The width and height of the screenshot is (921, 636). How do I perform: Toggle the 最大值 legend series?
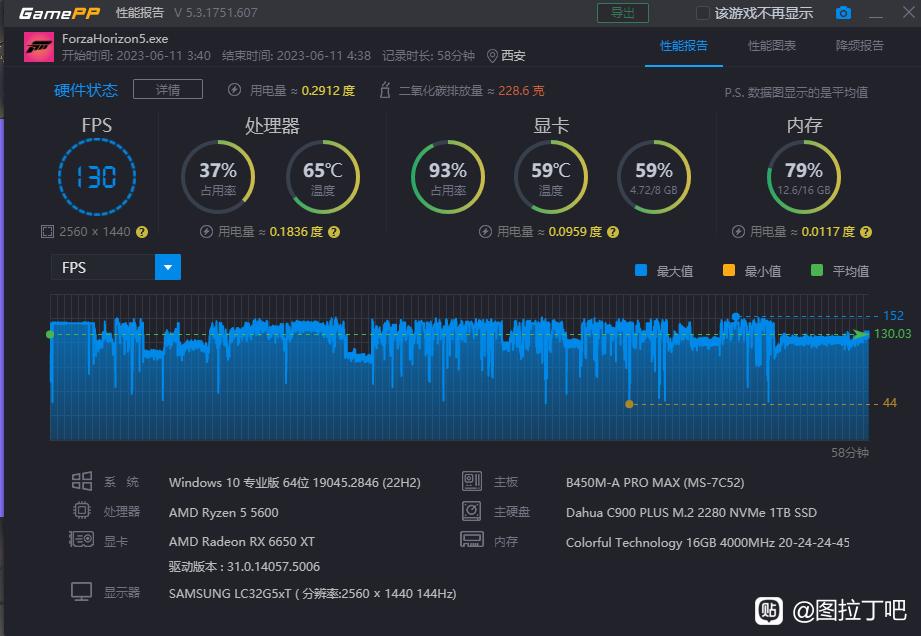643,271
